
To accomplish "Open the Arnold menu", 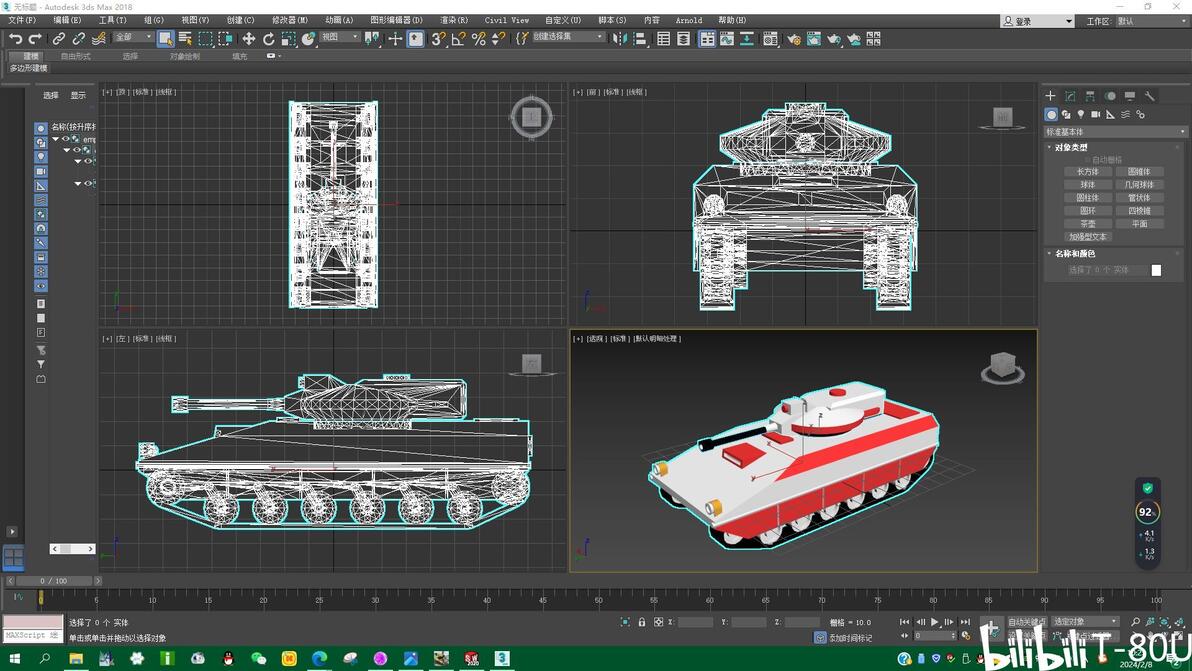I will (x=690, y=21).
